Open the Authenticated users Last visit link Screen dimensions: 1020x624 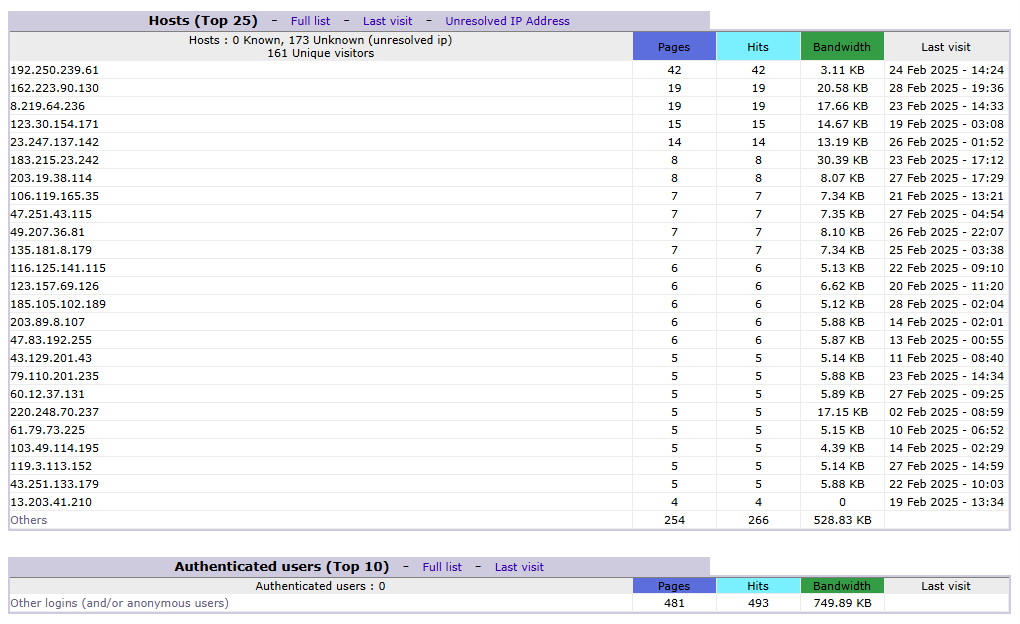point(519,567)
